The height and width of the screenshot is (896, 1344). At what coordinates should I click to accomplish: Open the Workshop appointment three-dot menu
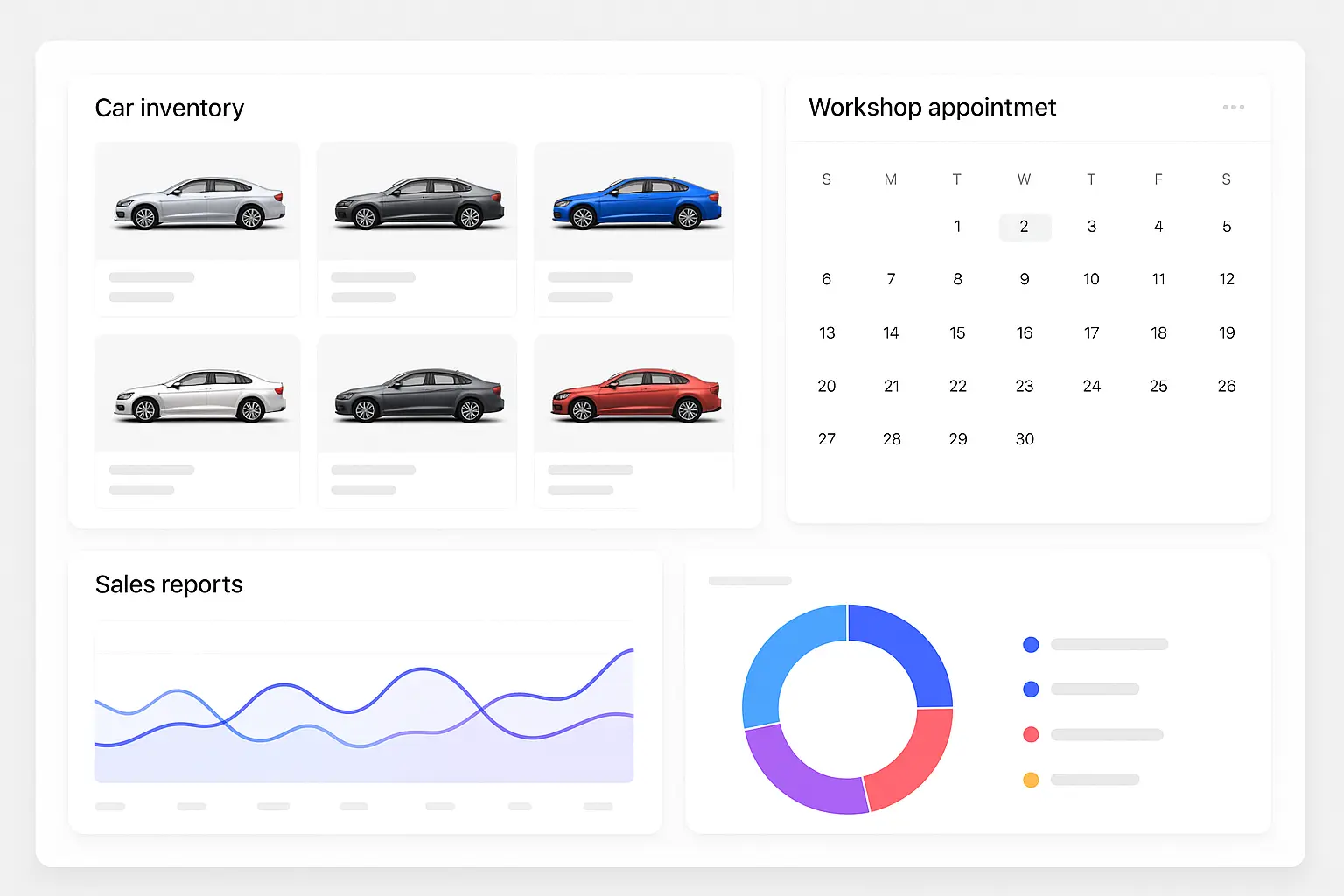click(x=1233, y=107)
